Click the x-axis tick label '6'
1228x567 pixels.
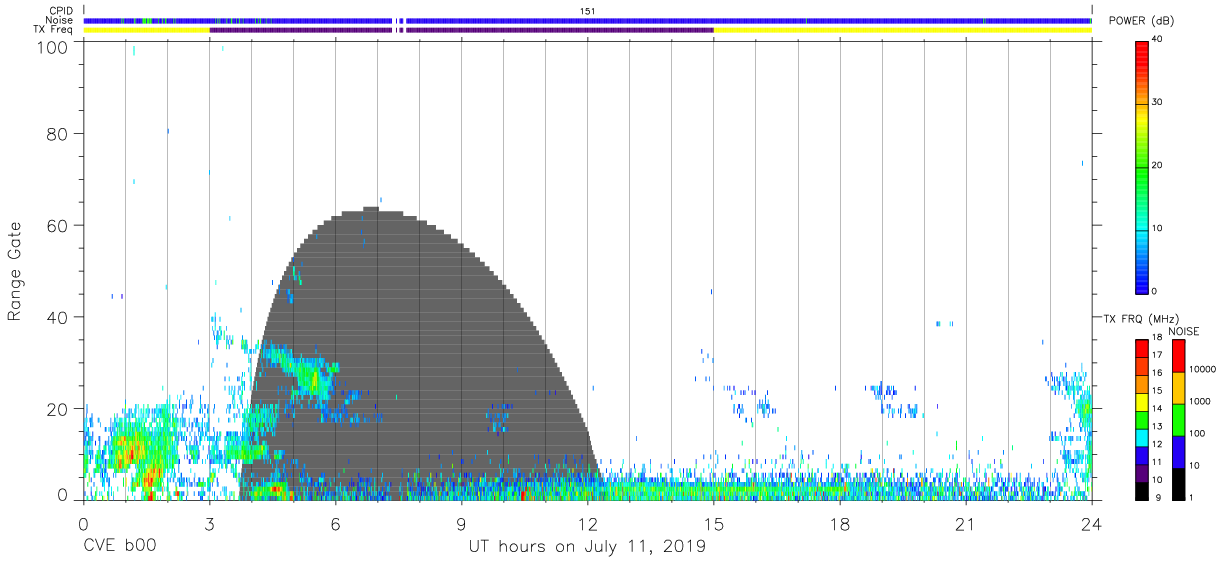coord(335,524)
